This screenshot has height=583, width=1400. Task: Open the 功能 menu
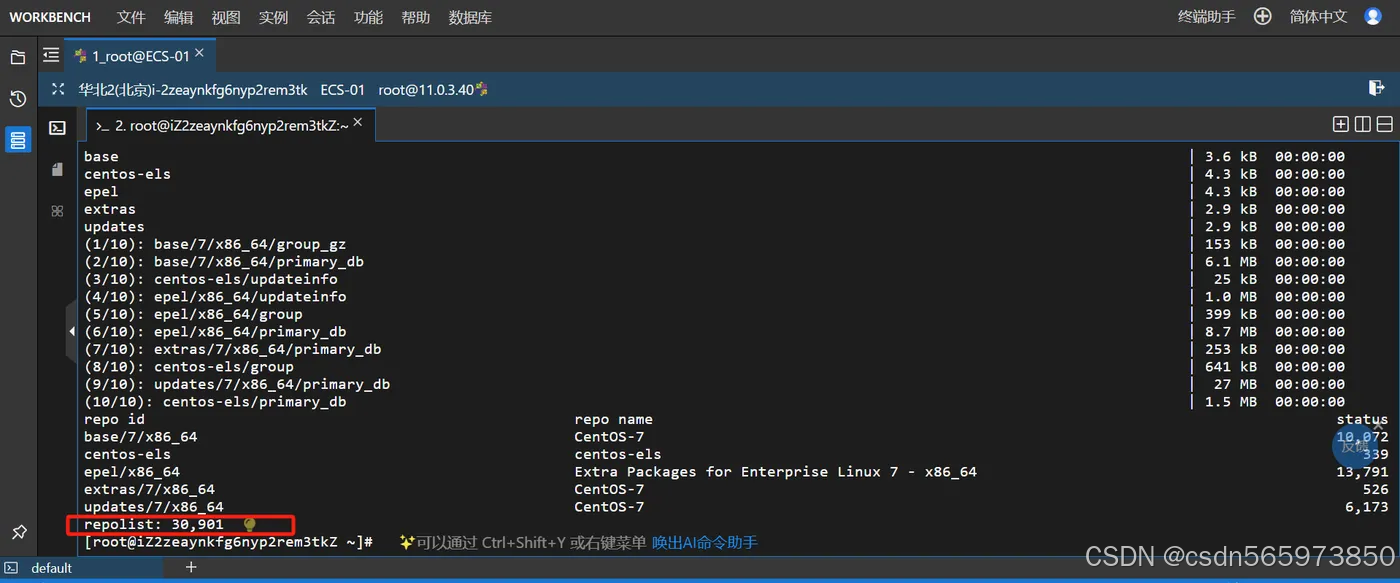click(368, 17)
